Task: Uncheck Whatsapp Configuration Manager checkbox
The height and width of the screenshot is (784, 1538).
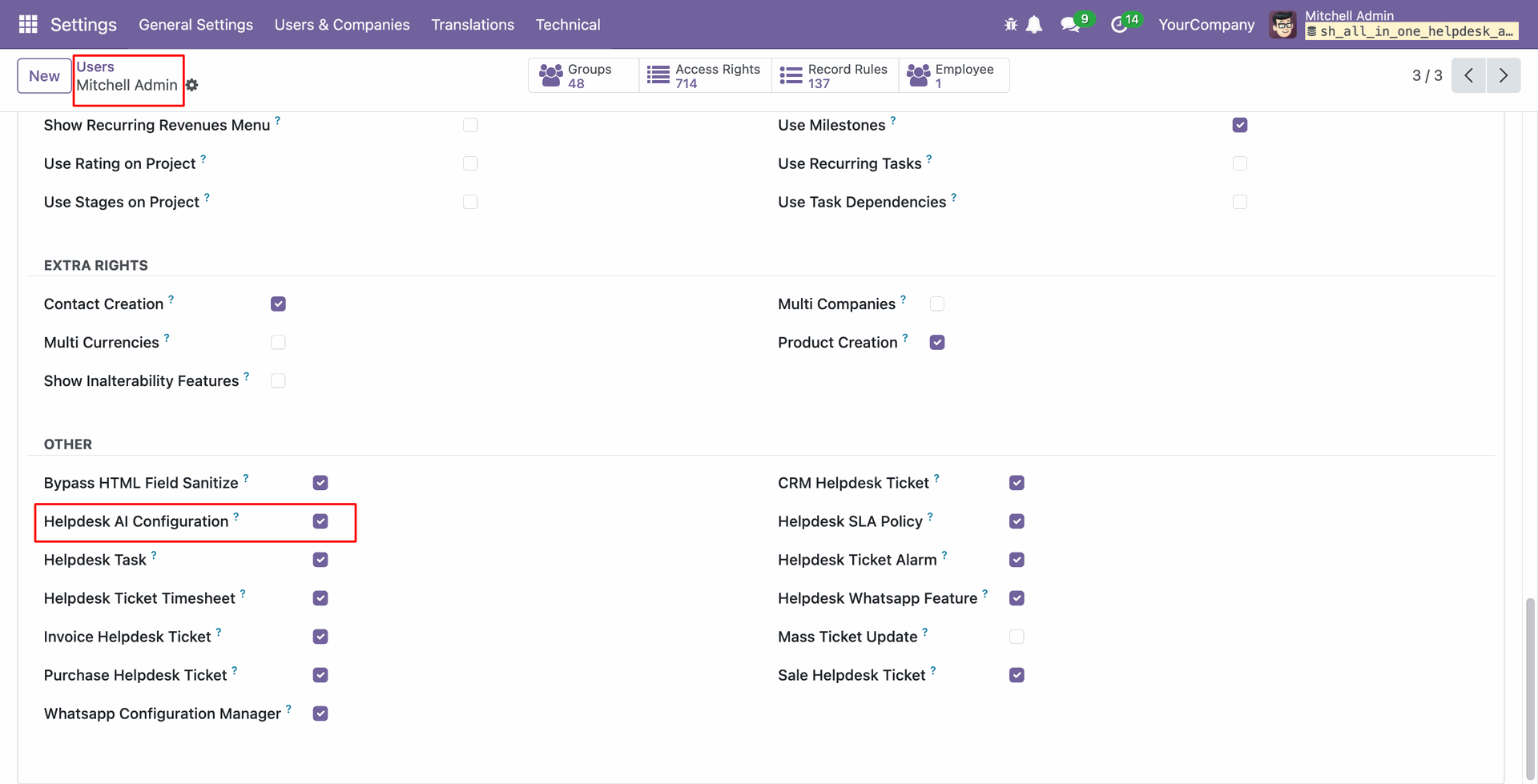Action: point(320,714)
